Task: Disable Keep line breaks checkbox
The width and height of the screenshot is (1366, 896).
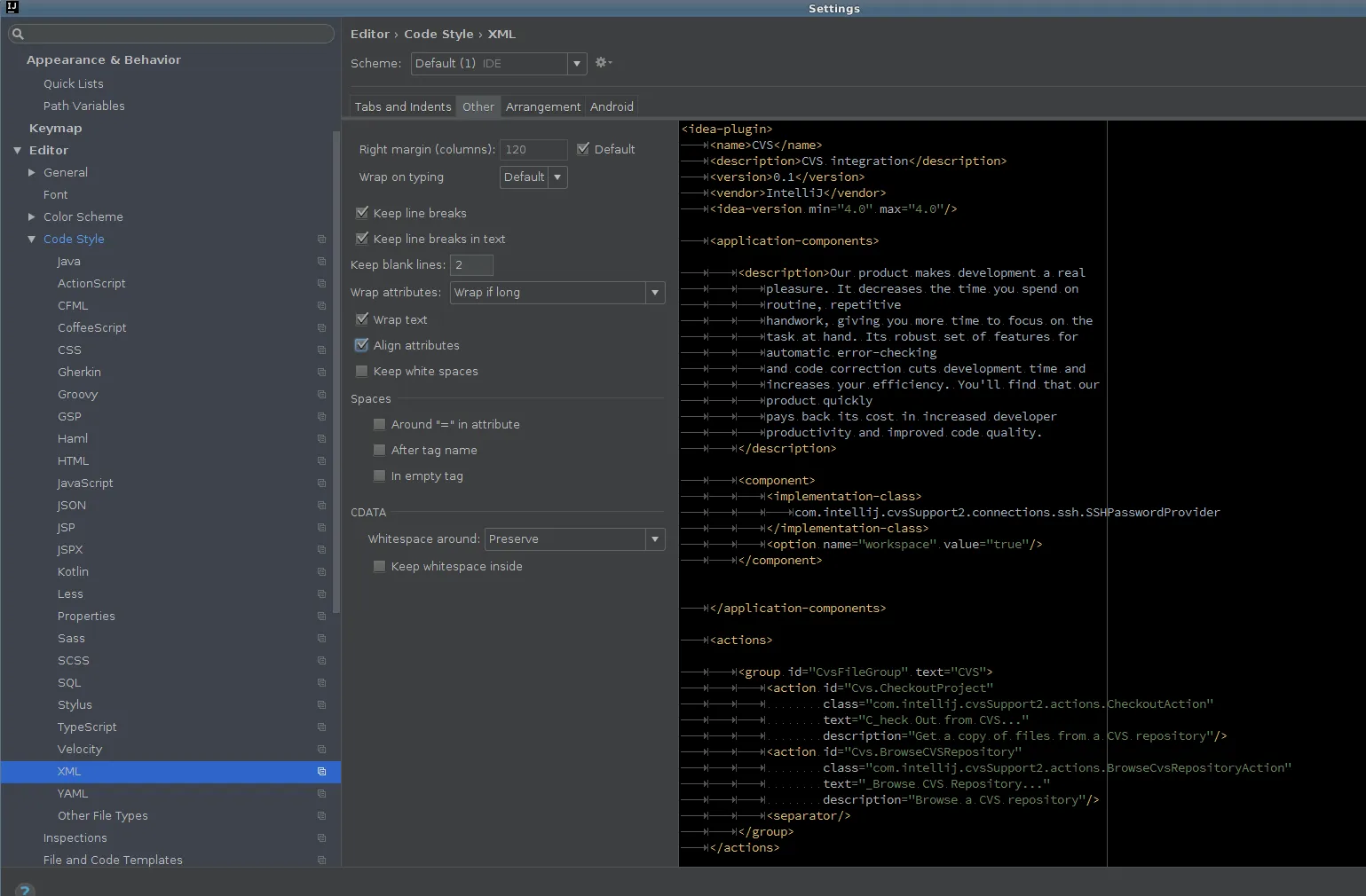Action: click(x=362, y=213)
